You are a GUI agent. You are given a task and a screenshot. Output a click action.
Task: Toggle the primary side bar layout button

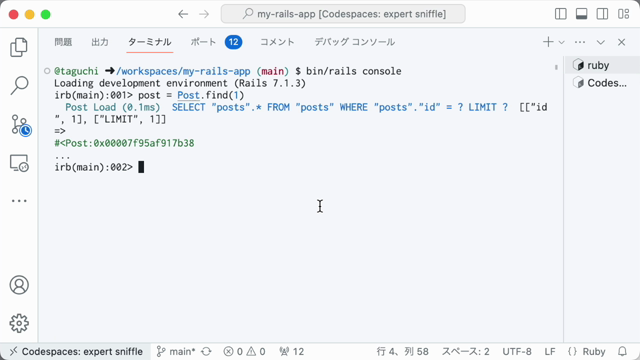coord(561,14)
